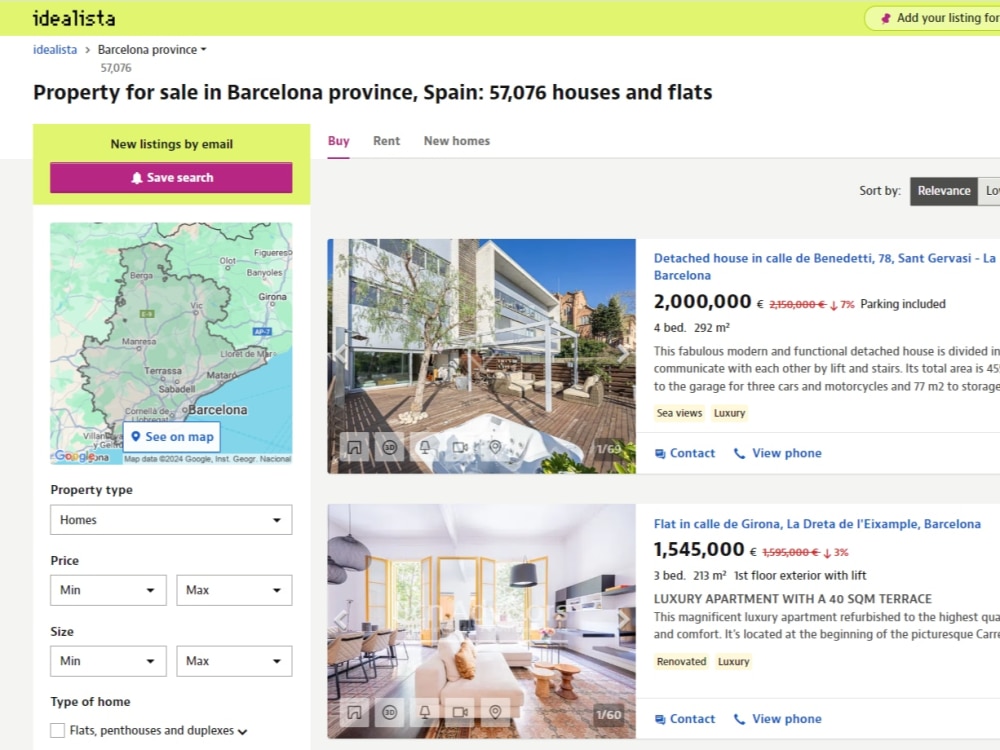Click Contact for the Benedetti detached house

click(685, 453)
